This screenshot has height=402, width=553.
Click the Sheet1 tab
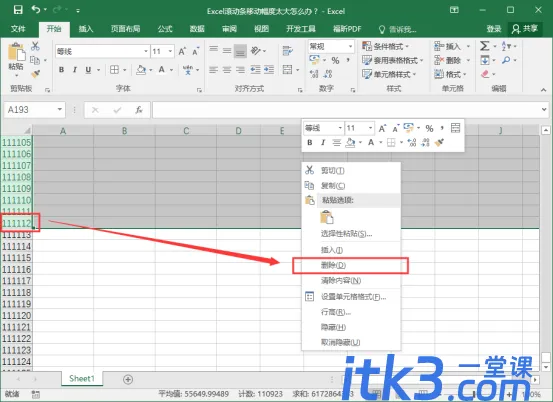[x=82, y=379]
